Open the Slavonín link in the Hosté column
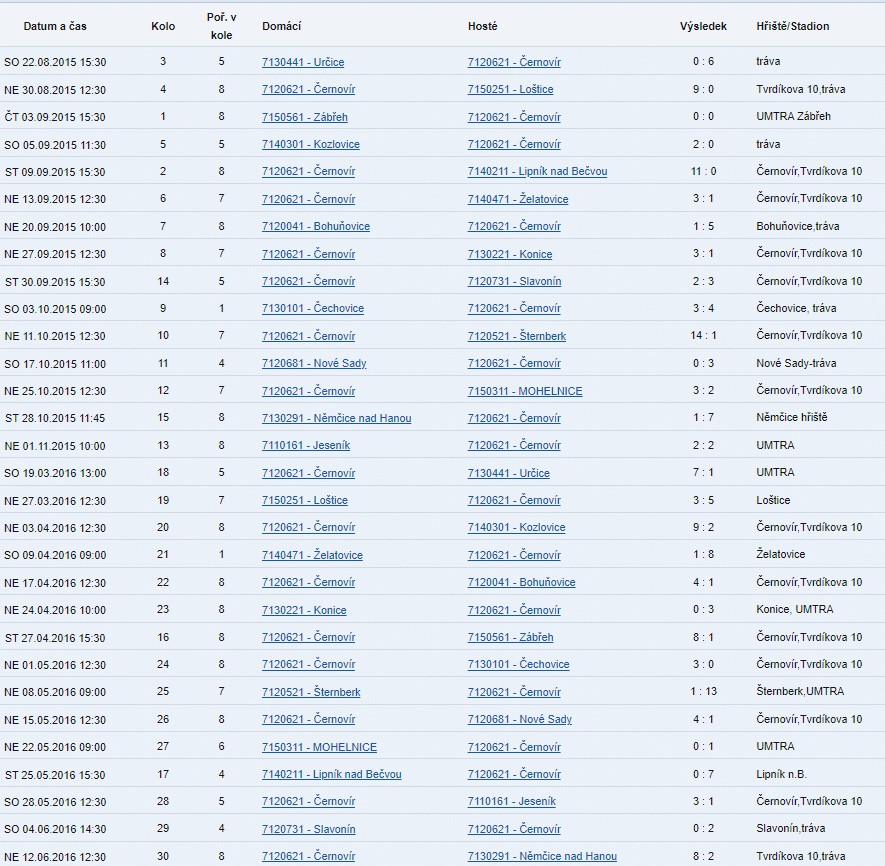This screenshot has height=866, width=885. click(514, 281)
